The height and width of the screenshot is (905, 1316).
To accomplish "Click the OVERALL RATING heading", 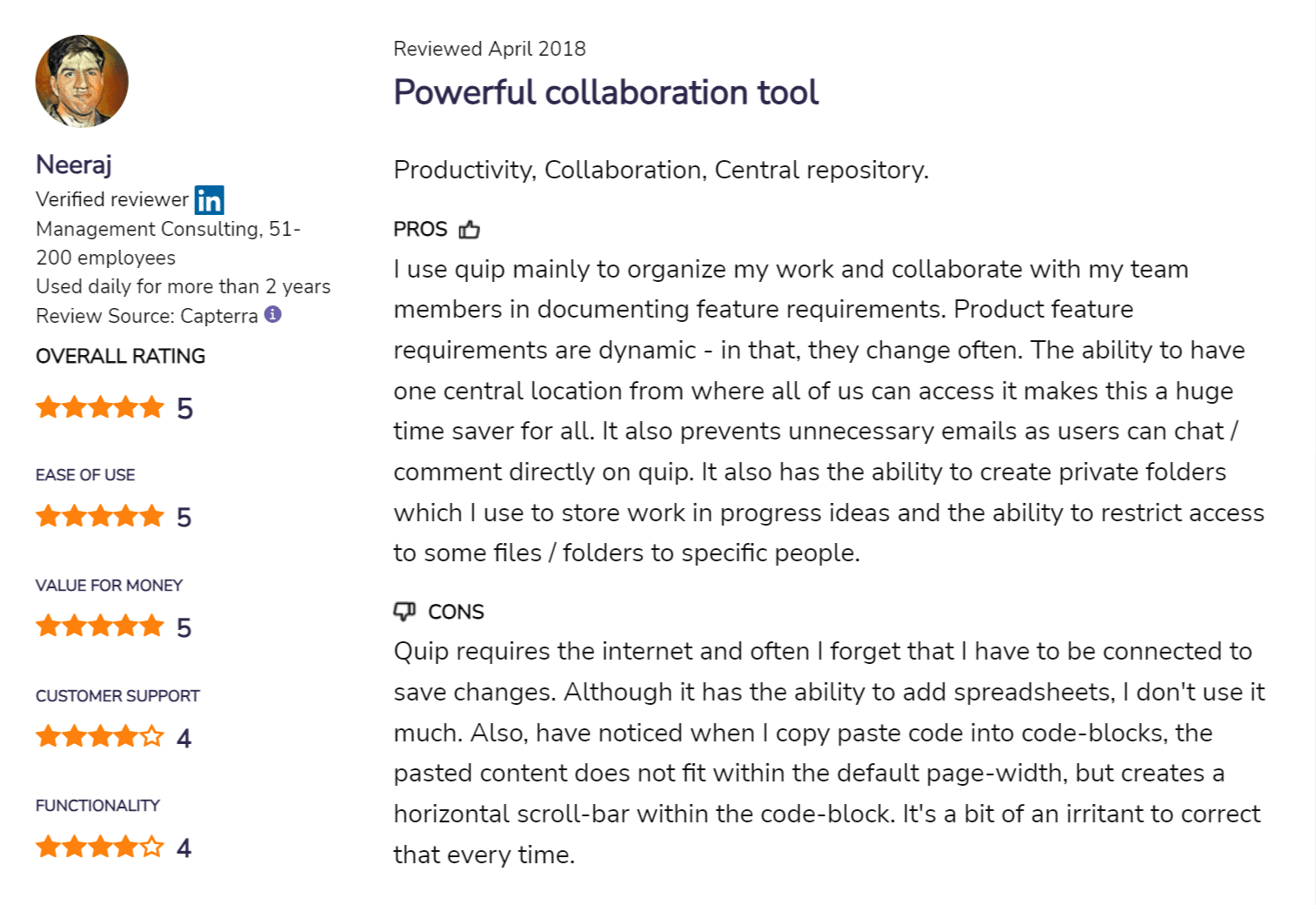I will point(121,356).
